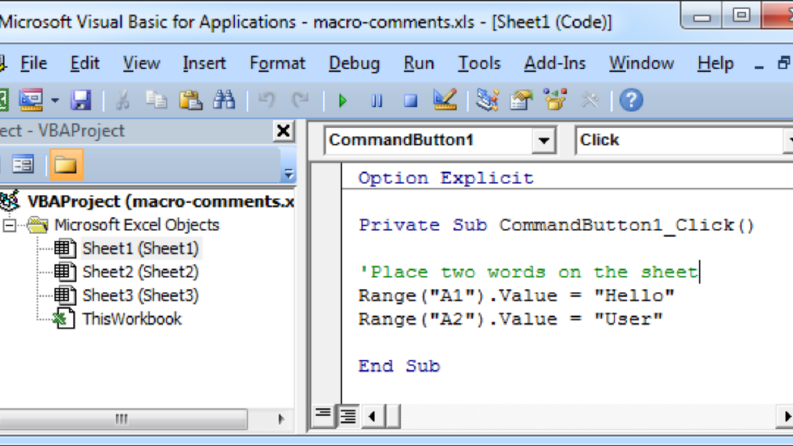This screenshot has height=446, width=793.
Task: Select Sheet3 (Sheet3) in the project tree
Action: (x=141, y=295)
